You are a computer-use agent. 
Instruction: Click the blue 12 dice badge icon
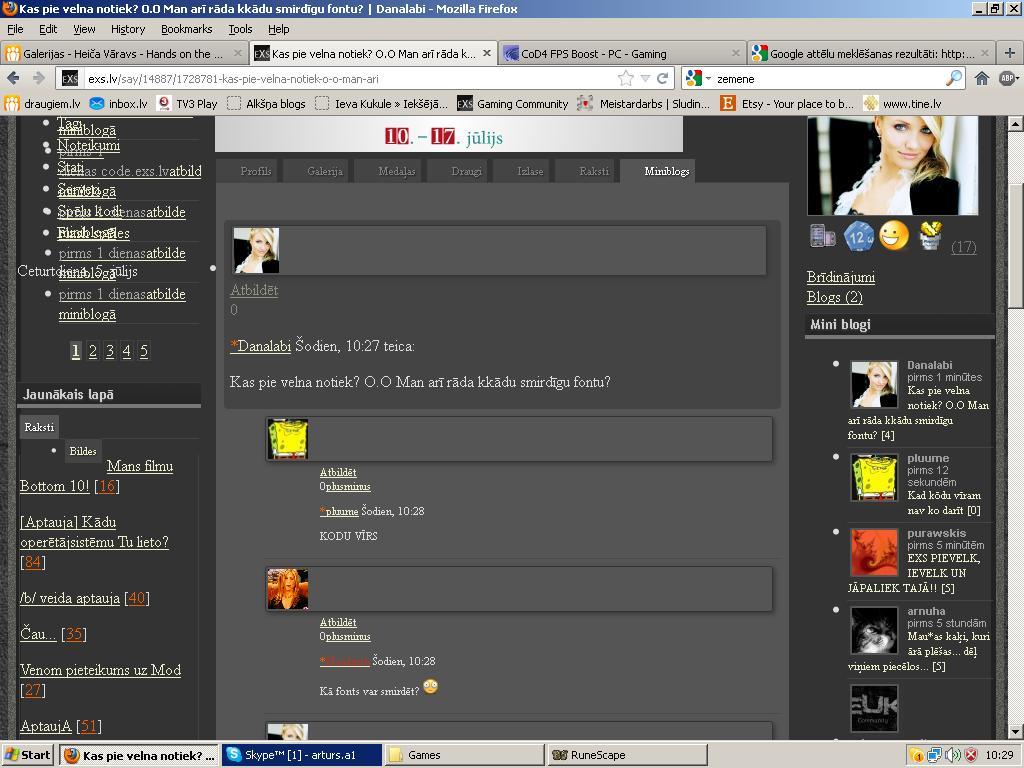[858, 236]
